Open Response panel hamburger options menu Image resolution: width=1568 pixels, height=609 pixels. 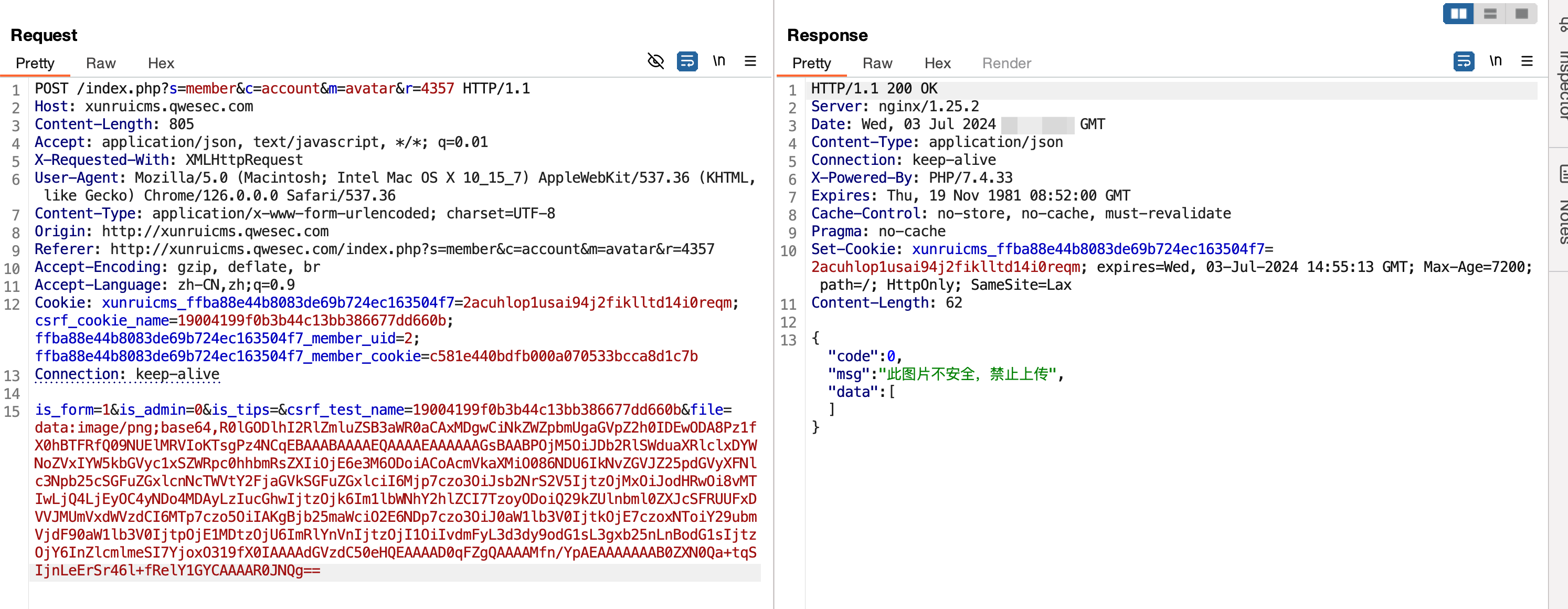pos(1527,61)
